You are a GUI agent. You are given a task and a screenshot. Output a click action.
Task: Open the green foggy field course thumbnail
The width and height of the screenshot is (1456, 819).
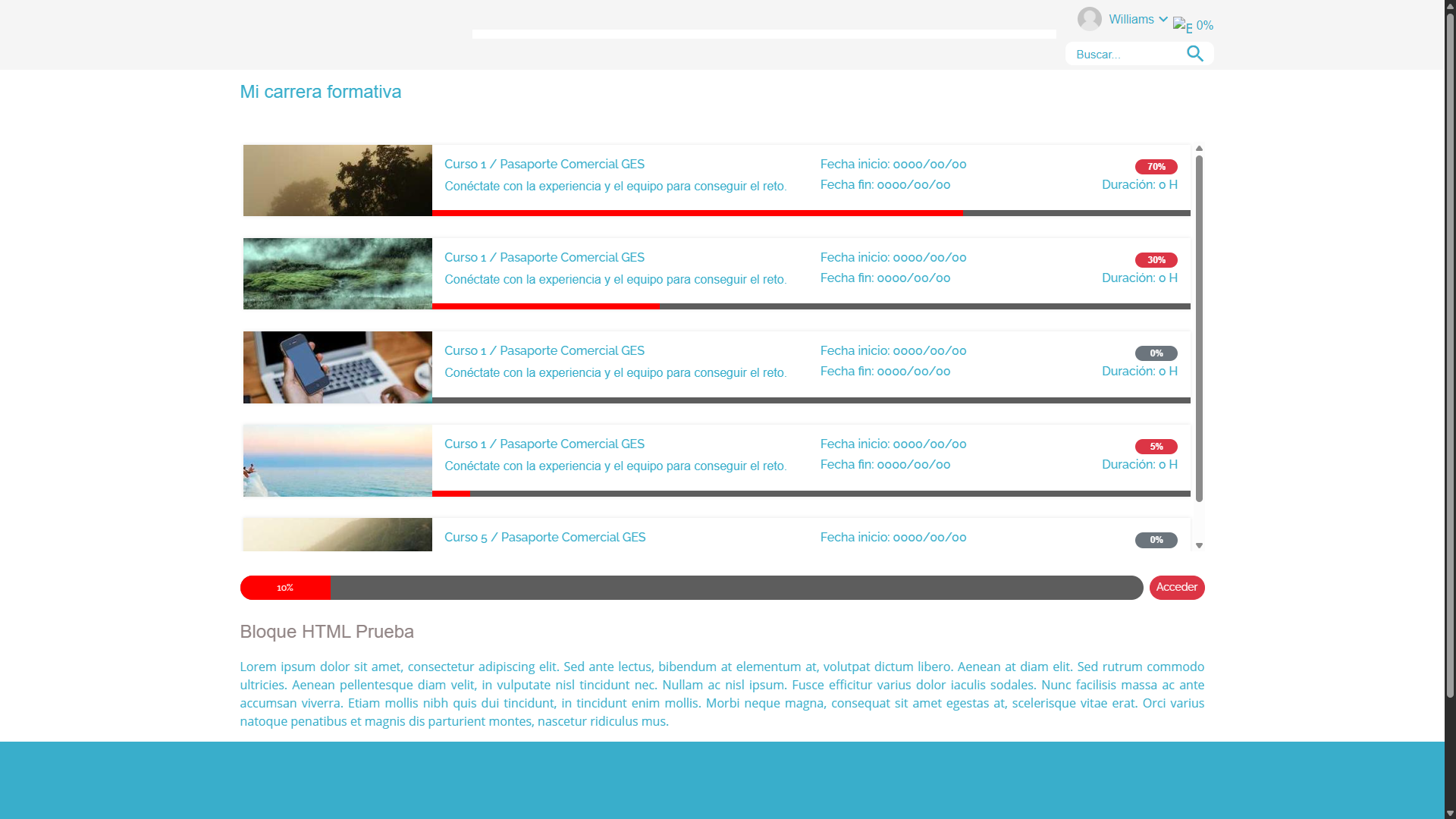[337, 274]
